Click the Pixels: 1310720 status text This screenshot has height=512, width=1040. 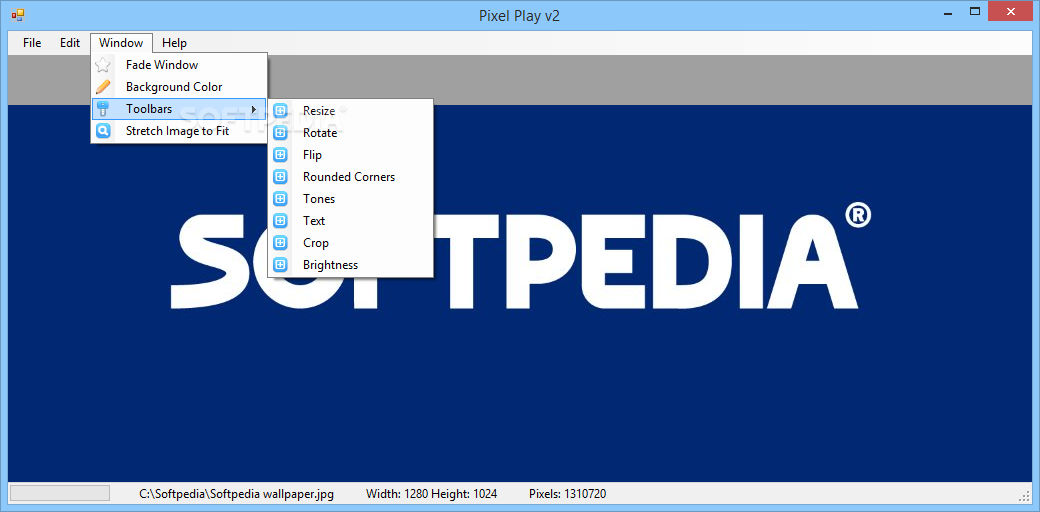point(567,493)
